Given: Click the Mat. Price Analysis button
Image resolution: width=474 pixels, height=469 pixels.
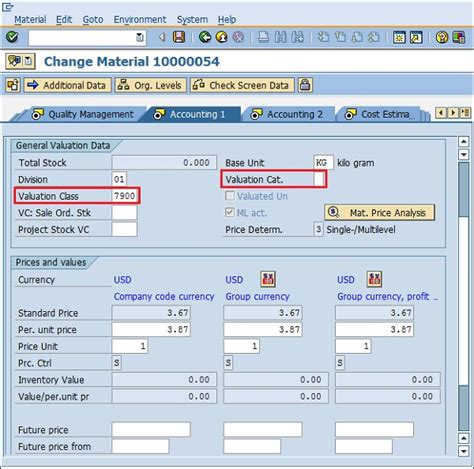Looking at the screenshot, I should pyautogui.click(x=380, y=213).
